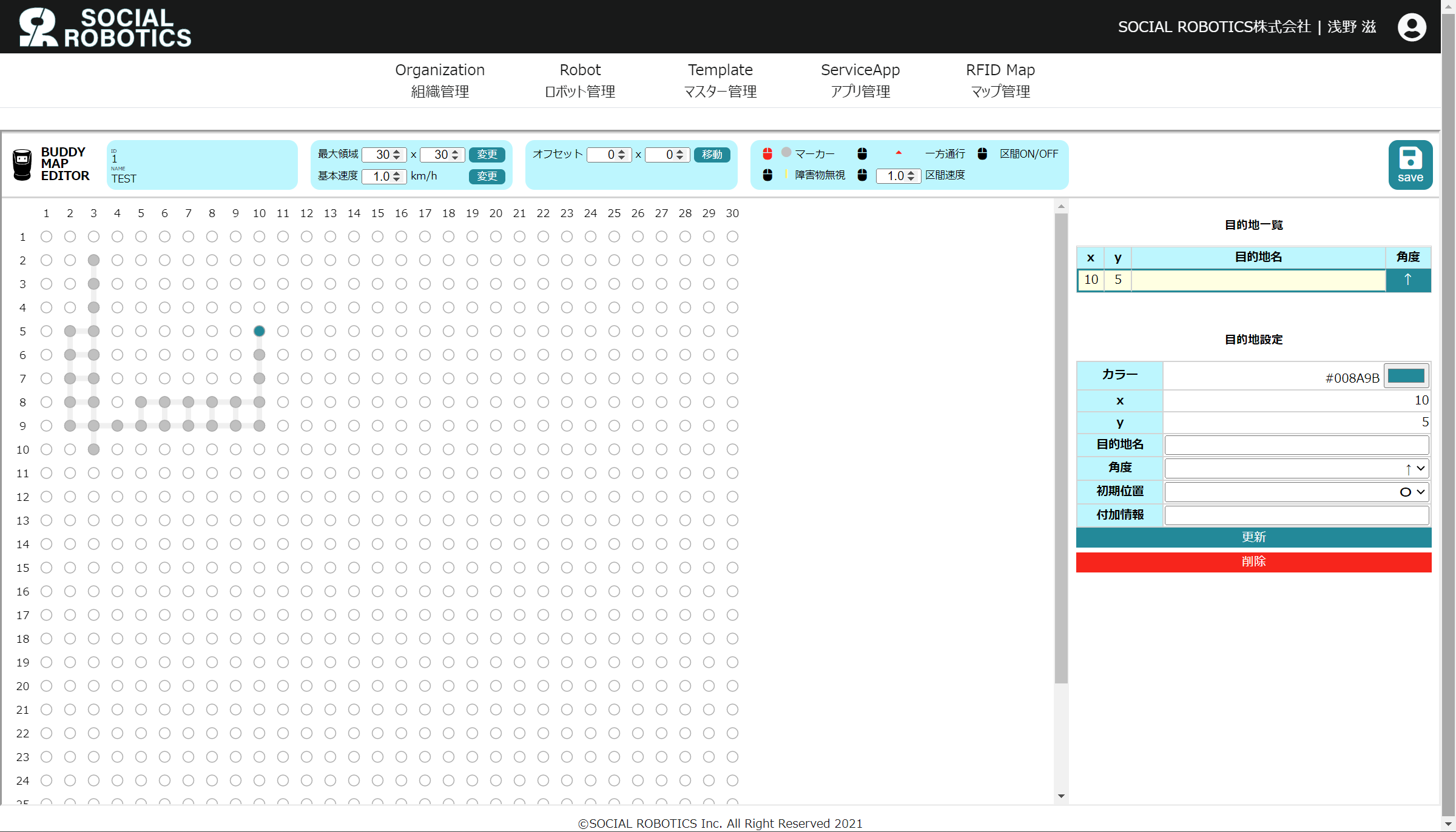Click the Social Robotics logo
Viewport: 1456px width, 832px height.
tap(104, 27)
